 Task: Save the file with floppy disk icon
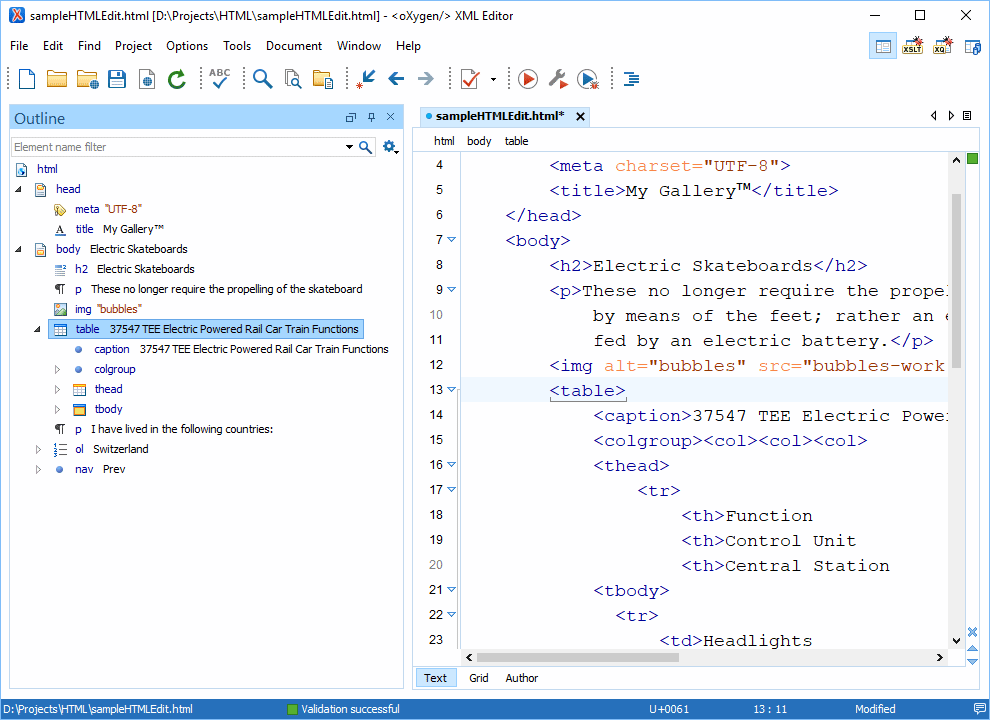[117, 79]
